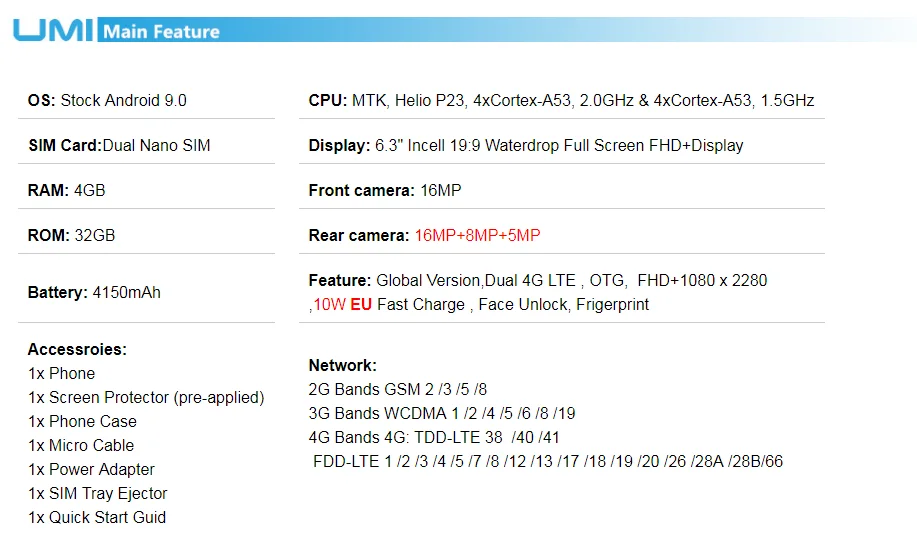917x539 pixels.
Task: Click the 1x SIM Tray Ejector item
Action: pyautogui.click(x=98, y=493)
